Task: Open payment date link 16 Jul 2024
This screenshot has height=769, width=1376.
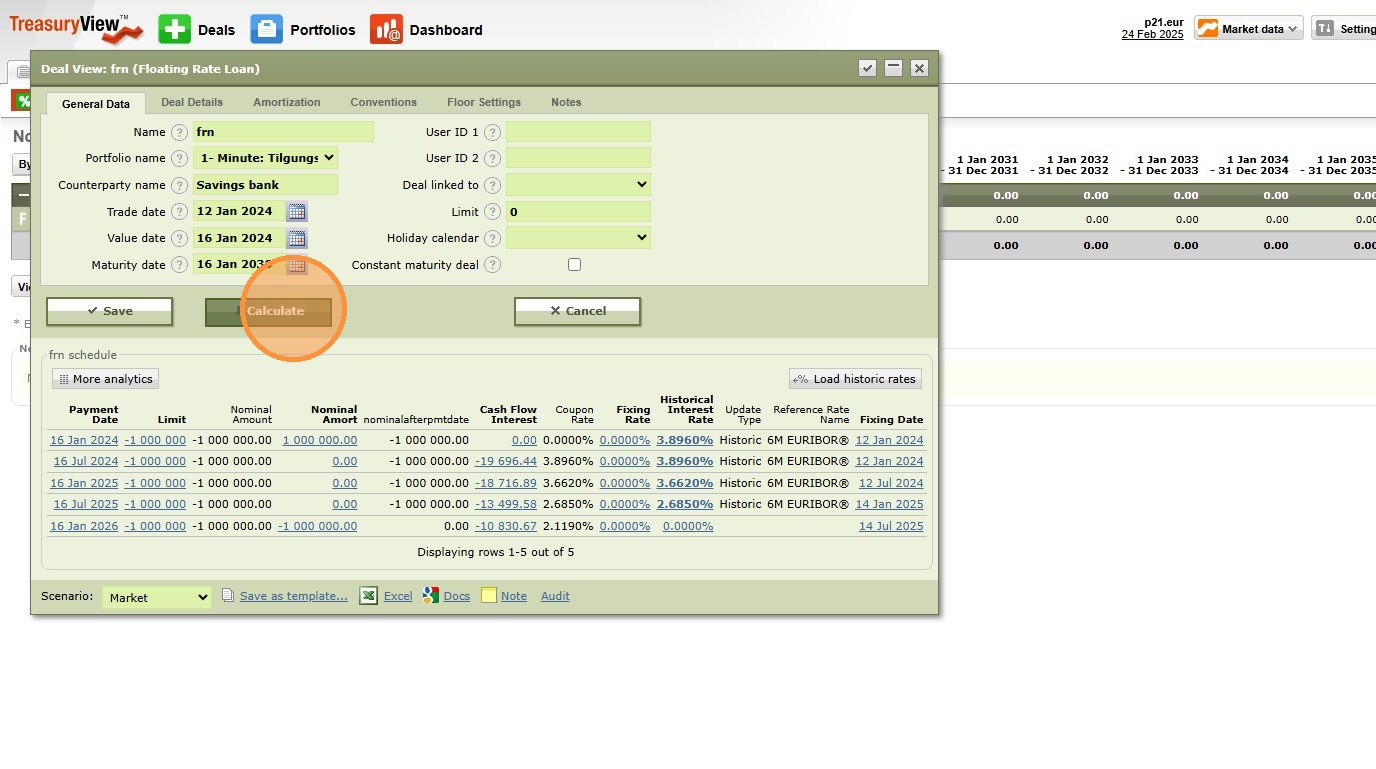Action: (x=84, y=461)
